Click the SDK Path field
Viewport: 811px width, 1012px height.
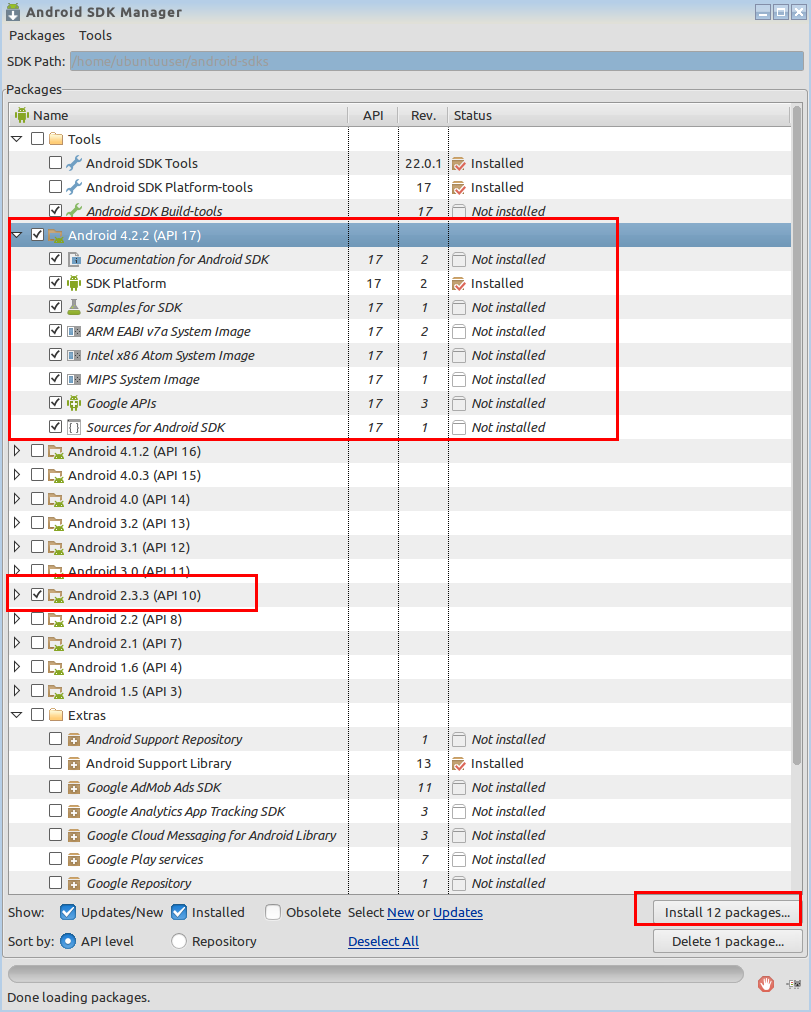pos(437,61)
